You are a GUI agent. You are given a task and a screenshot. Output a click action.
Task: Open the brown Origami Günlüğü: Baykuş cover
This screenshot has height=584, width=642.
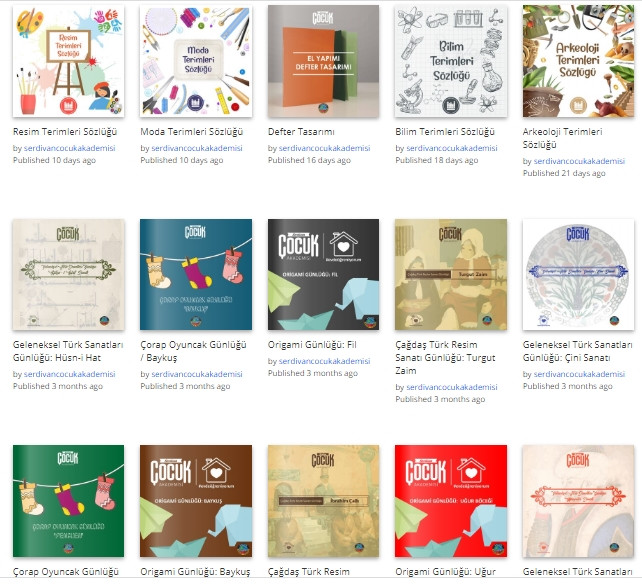point(196,501)
